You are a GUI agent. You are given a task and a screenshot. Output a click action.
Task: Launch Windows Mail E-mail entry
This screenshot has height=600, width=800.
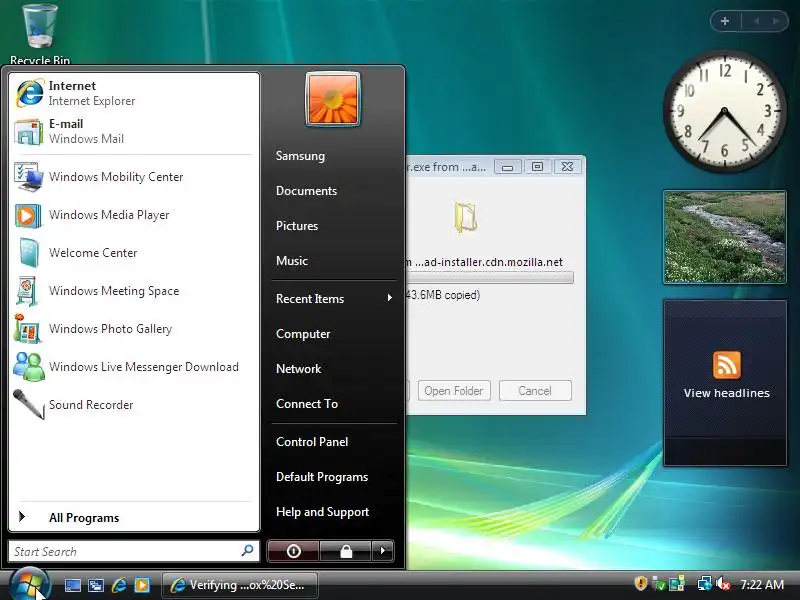(134, 131)
